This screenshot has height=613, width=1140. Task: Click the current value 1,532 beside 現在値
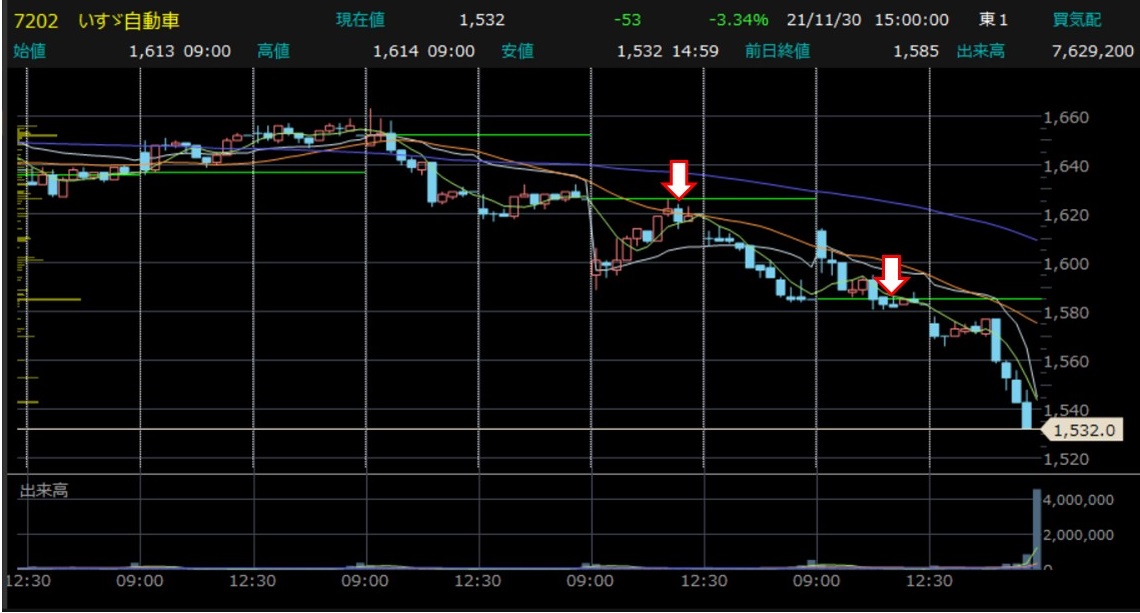[482, 20]
